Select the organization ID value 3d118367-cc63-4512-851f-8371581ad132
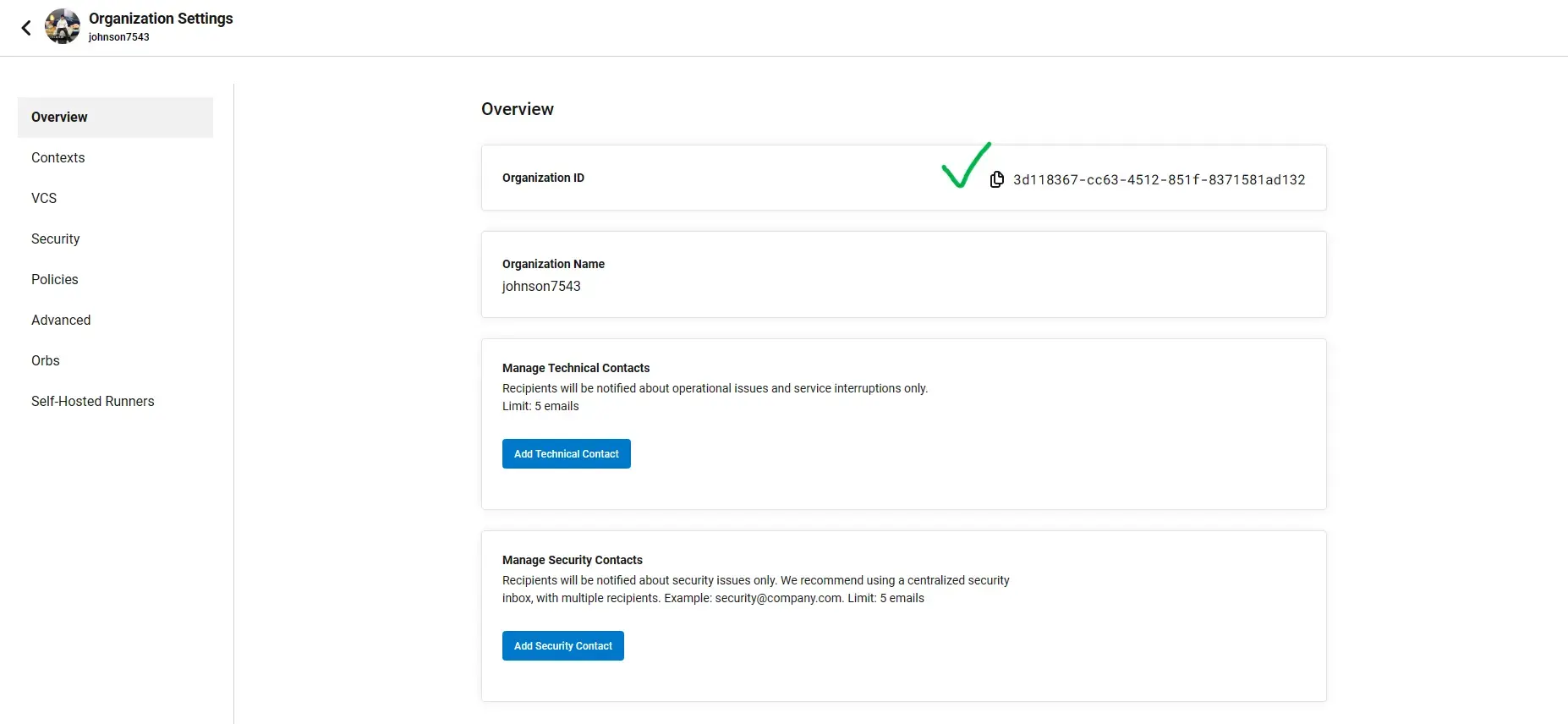Image resolution: width=1568 pixels, height=724 pixels. coord(1160,180)
